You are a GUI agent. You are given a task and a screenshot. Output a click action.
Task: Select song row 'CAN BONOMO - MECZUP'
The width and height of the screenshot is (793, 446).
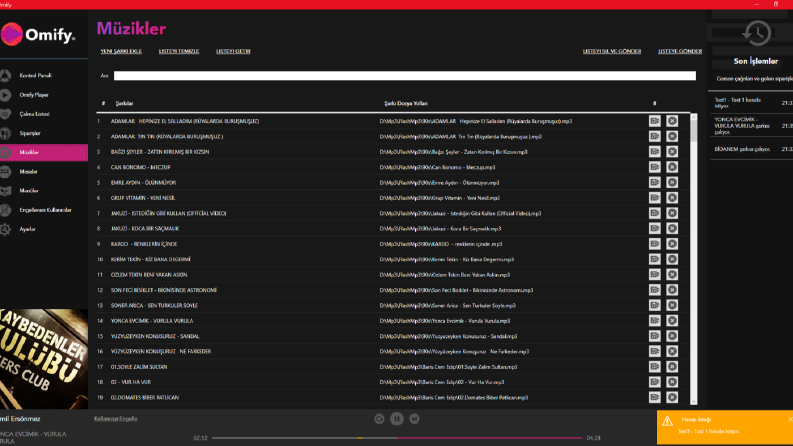tap(393, 167)
